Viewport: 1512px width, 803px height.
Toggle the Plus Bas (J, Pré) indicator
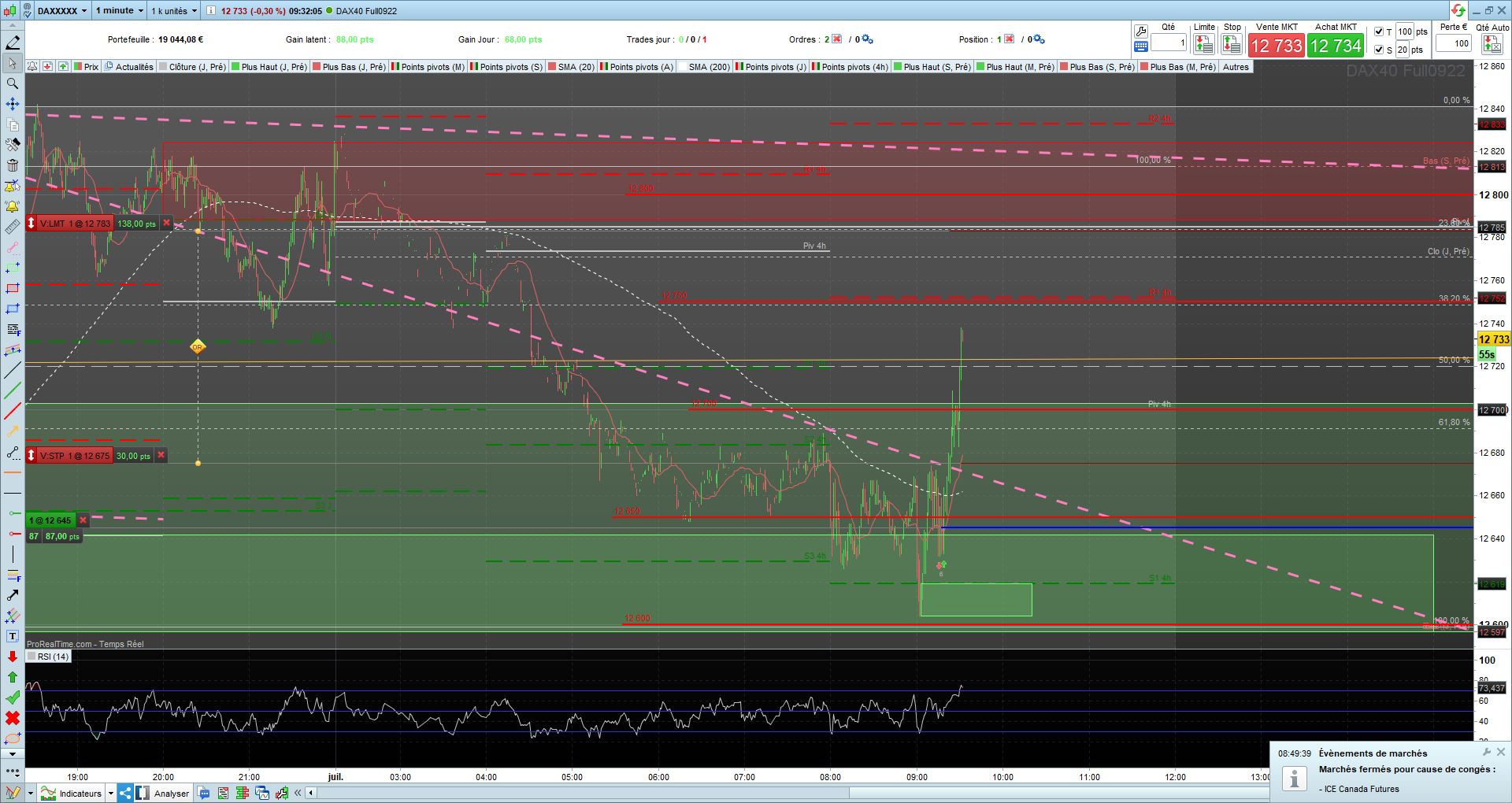click(350, 67)
